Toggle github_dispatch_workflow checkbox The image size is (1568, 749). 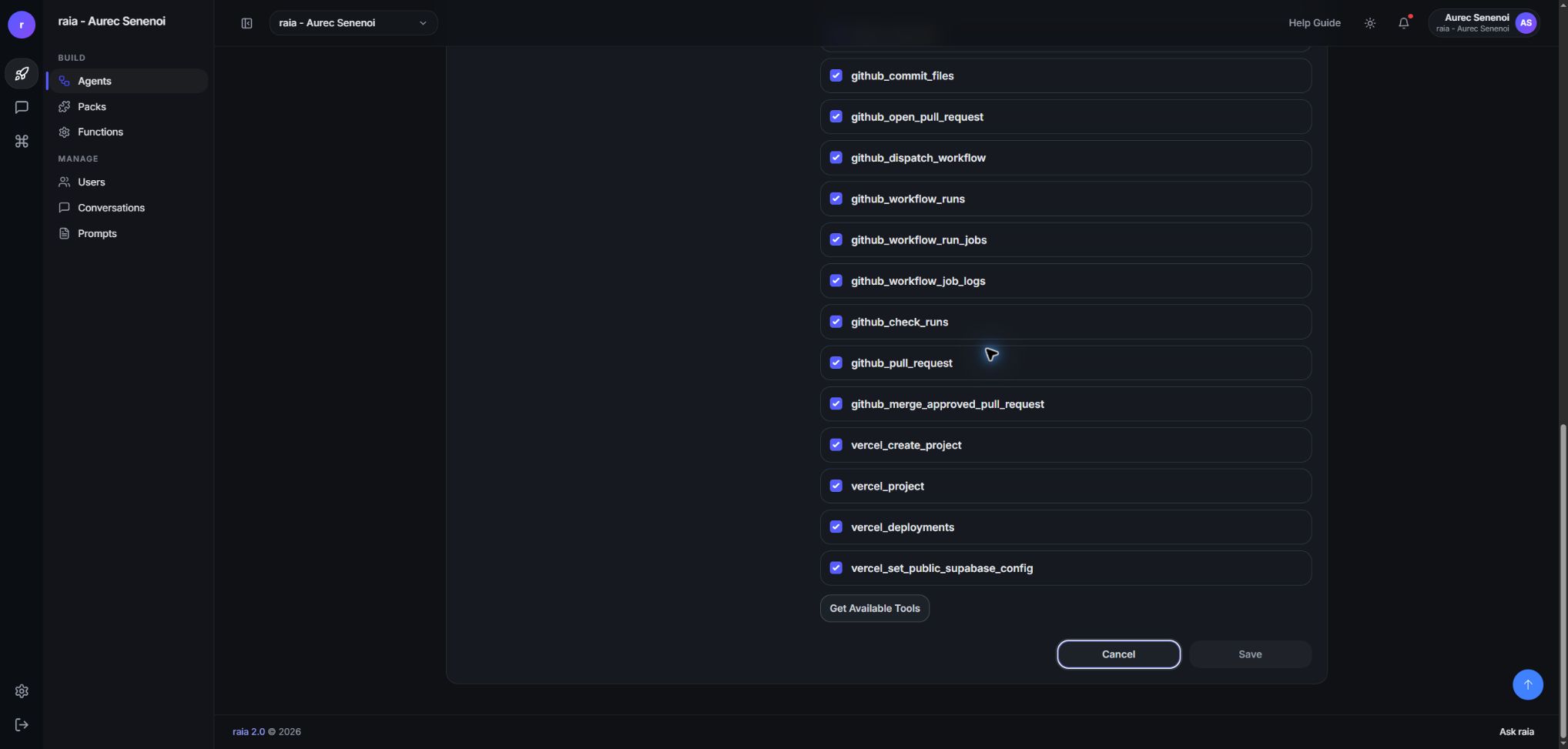tap(836, 157)
